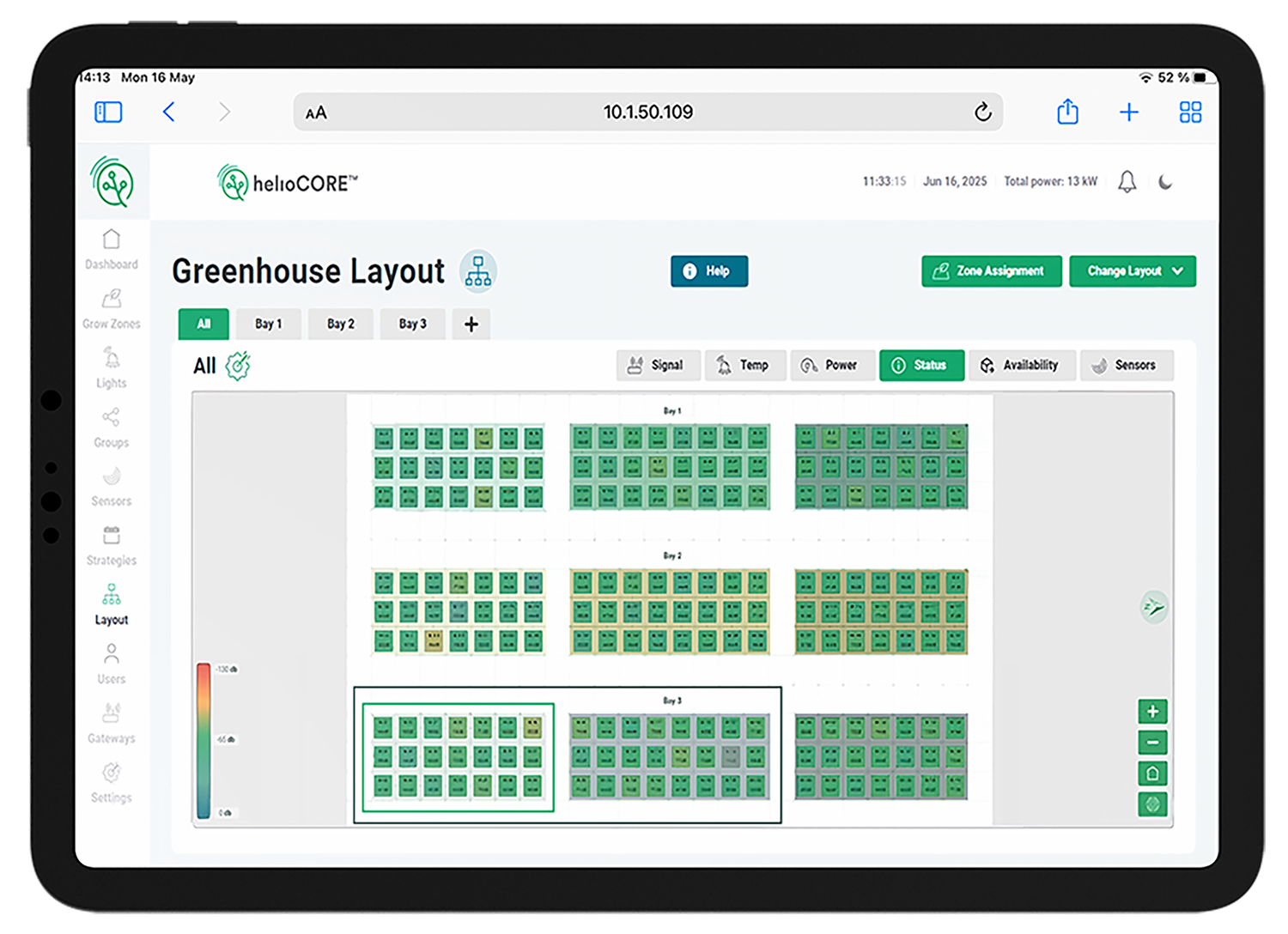Screen dimensions: 1288x934
Task: Open Sensors section in left sidebar
Action: click(x=112, y=487)
